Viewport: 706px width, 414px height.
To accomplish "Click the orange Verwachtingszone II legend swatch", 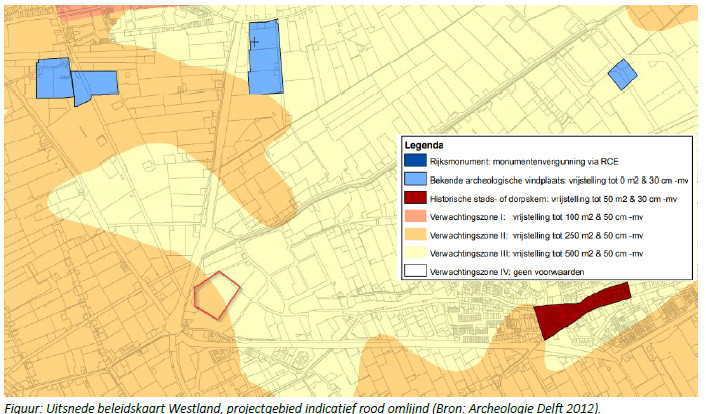I will pyautogui.click(x=415, y=235).
